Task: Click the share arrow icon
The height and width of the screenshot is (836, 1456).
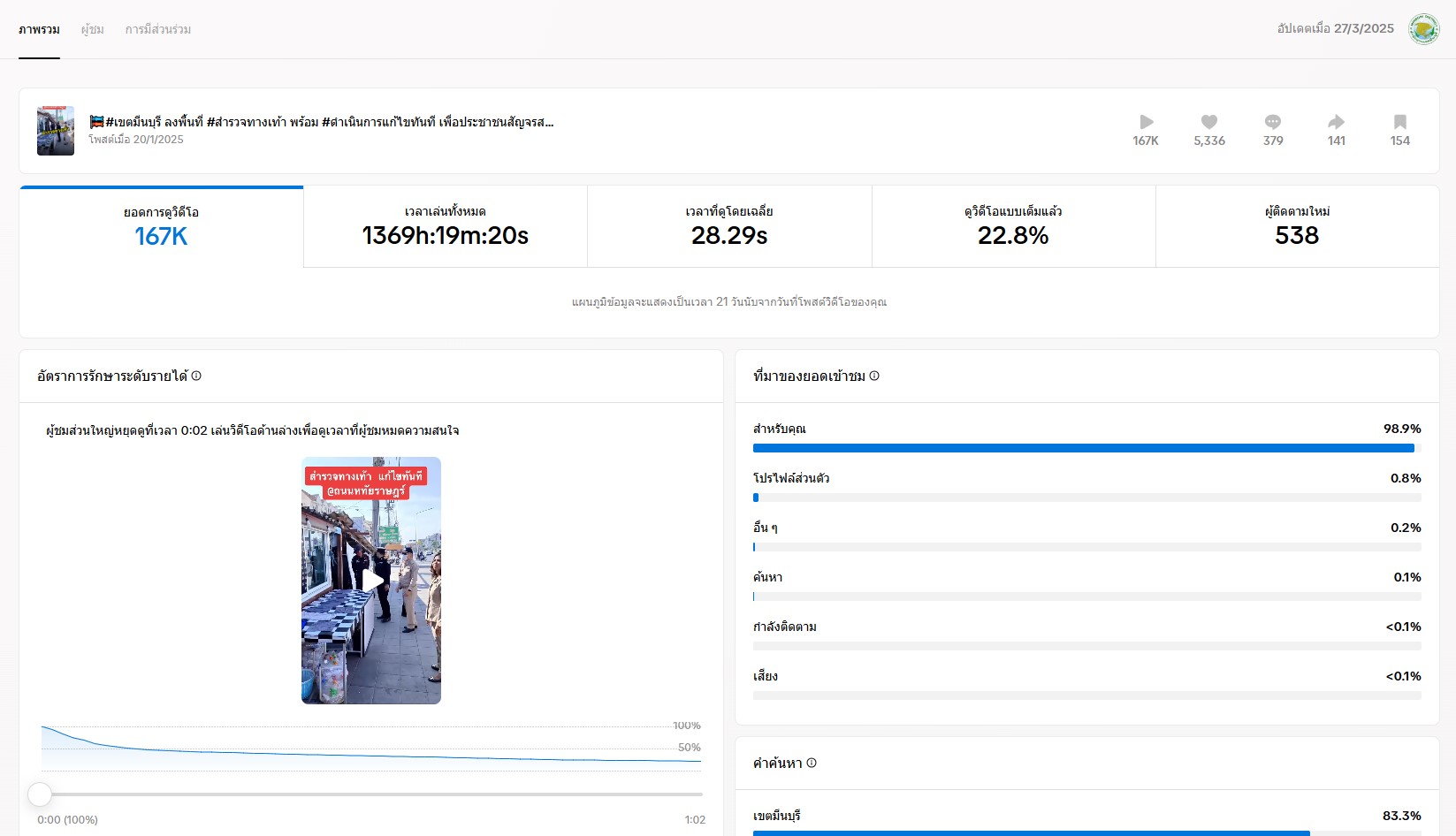Action: (x=1337, y=122)
